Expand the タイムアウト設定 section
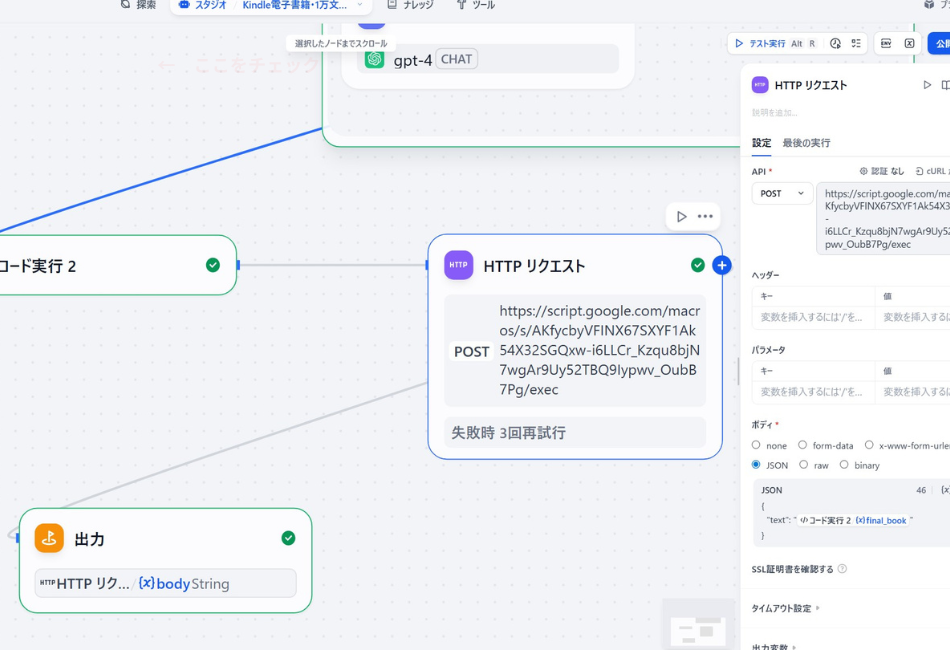The height and width of the screenshot is (650, 950). [x=785, y=608]
